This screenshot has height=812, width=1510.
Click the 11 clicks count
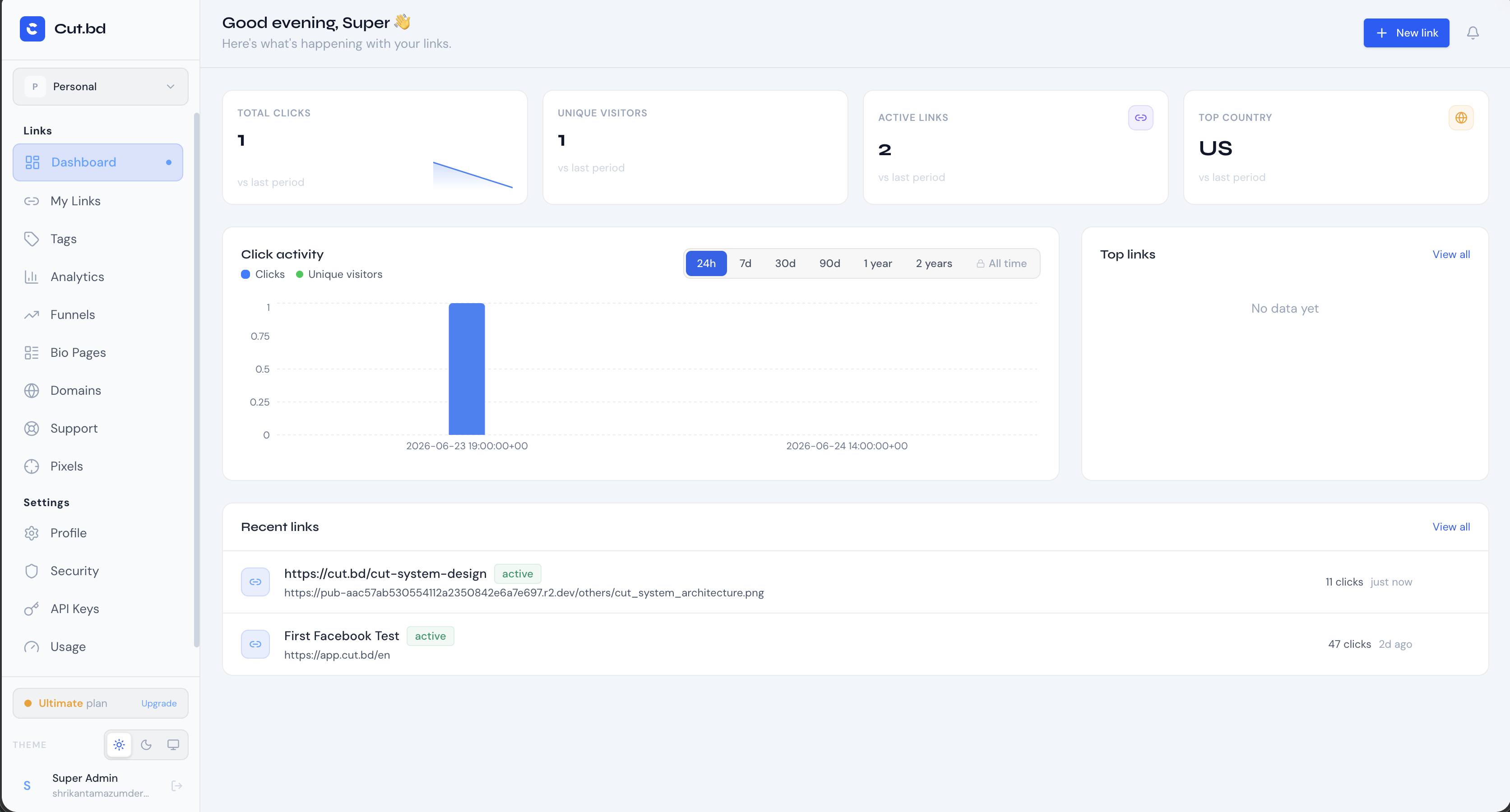[x=1344, y=582]
